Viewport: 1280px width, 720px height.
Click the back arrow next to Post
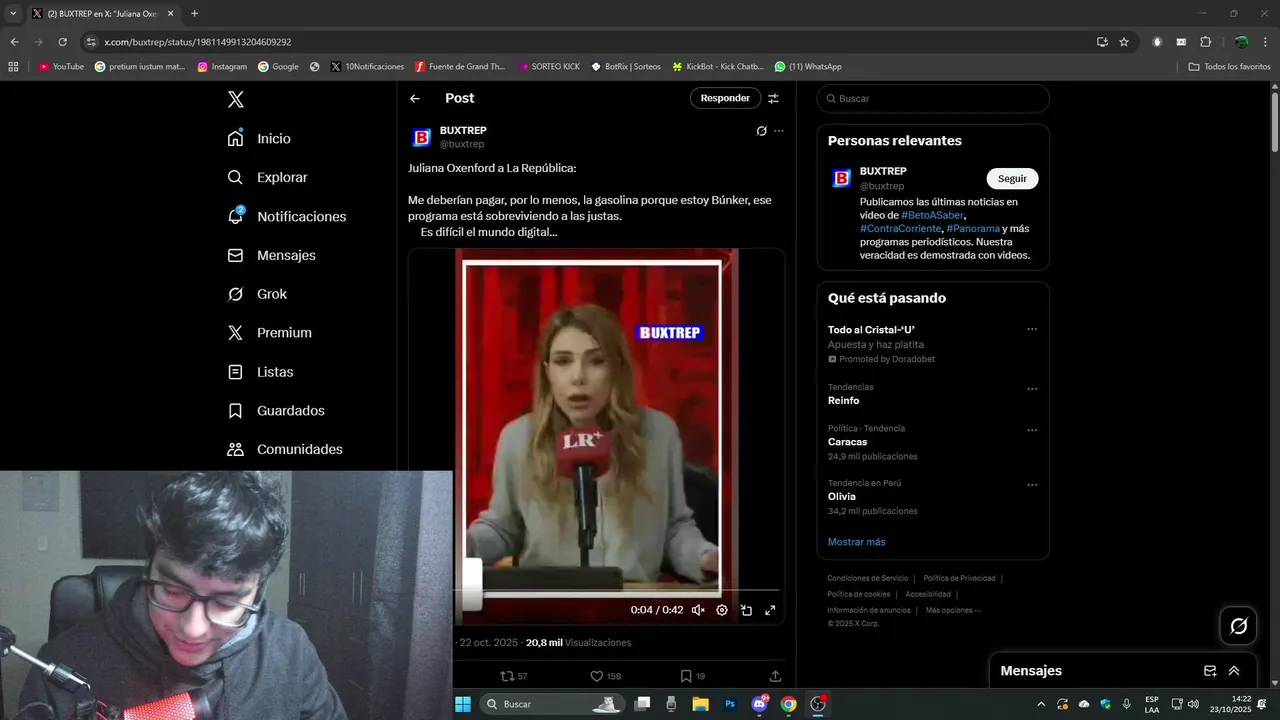[415, 98]
